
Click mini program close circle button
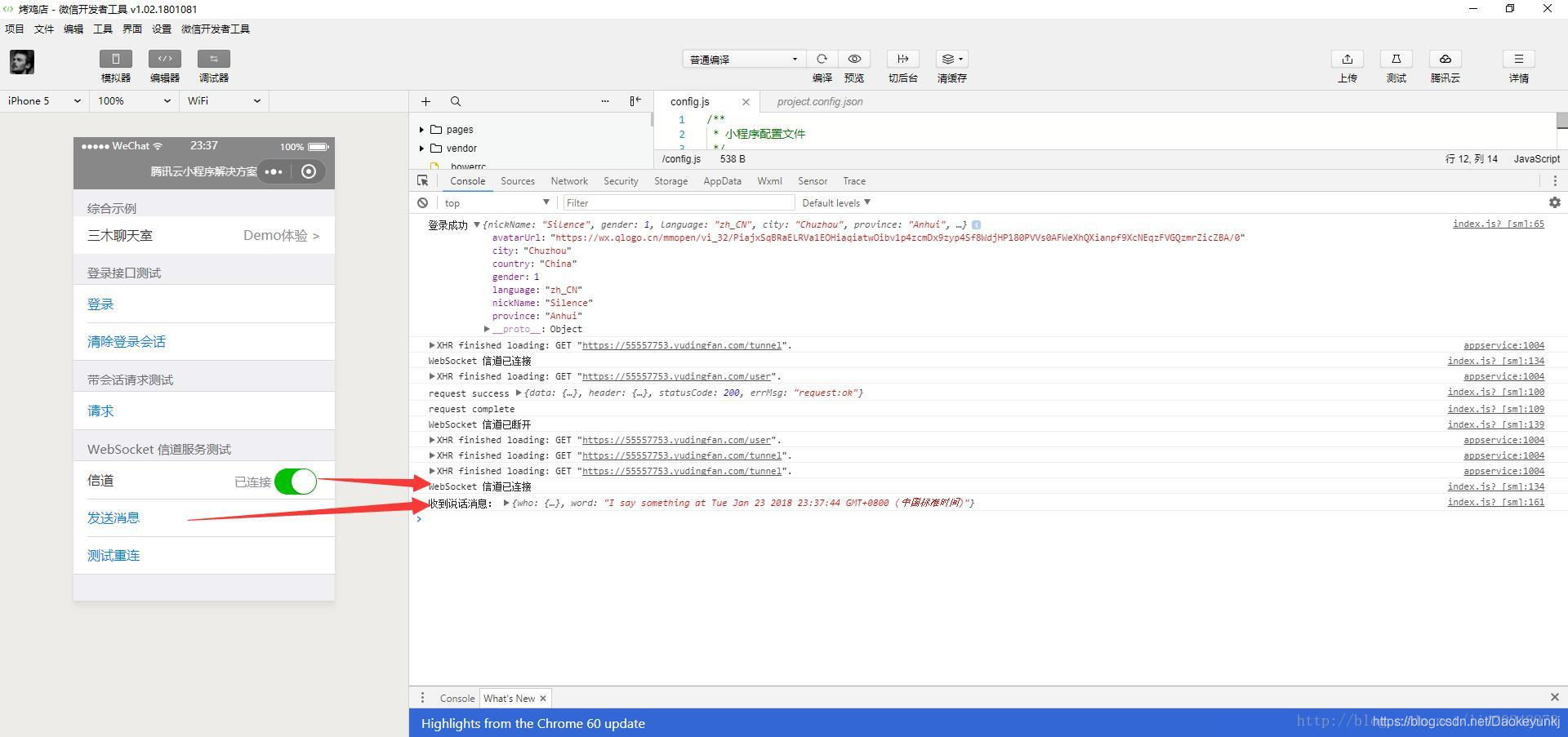coord(309,171)
